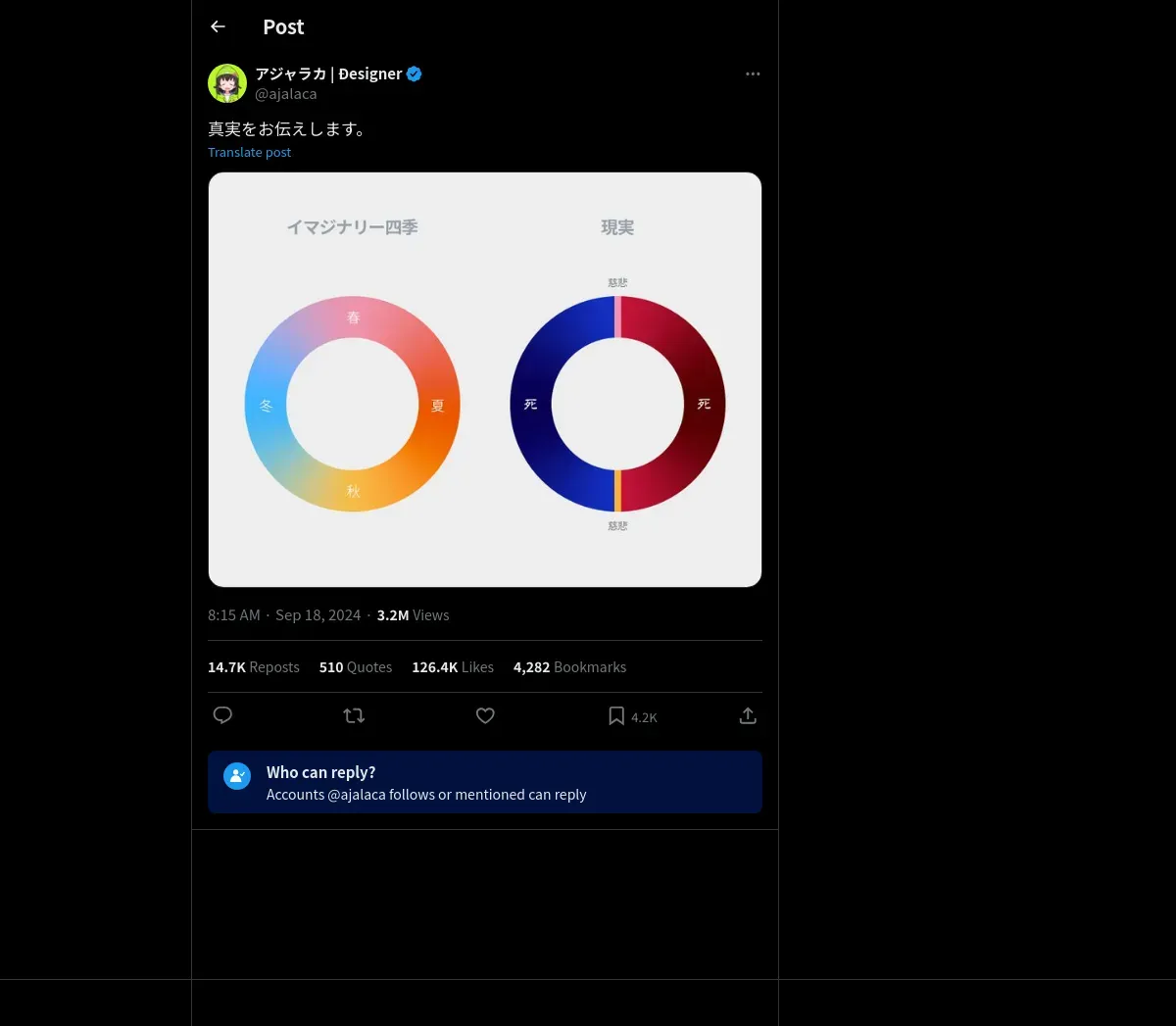Screen dimensions: 1176x1026
Task: View the 510 Quotes list
Action: coord(356,667)
